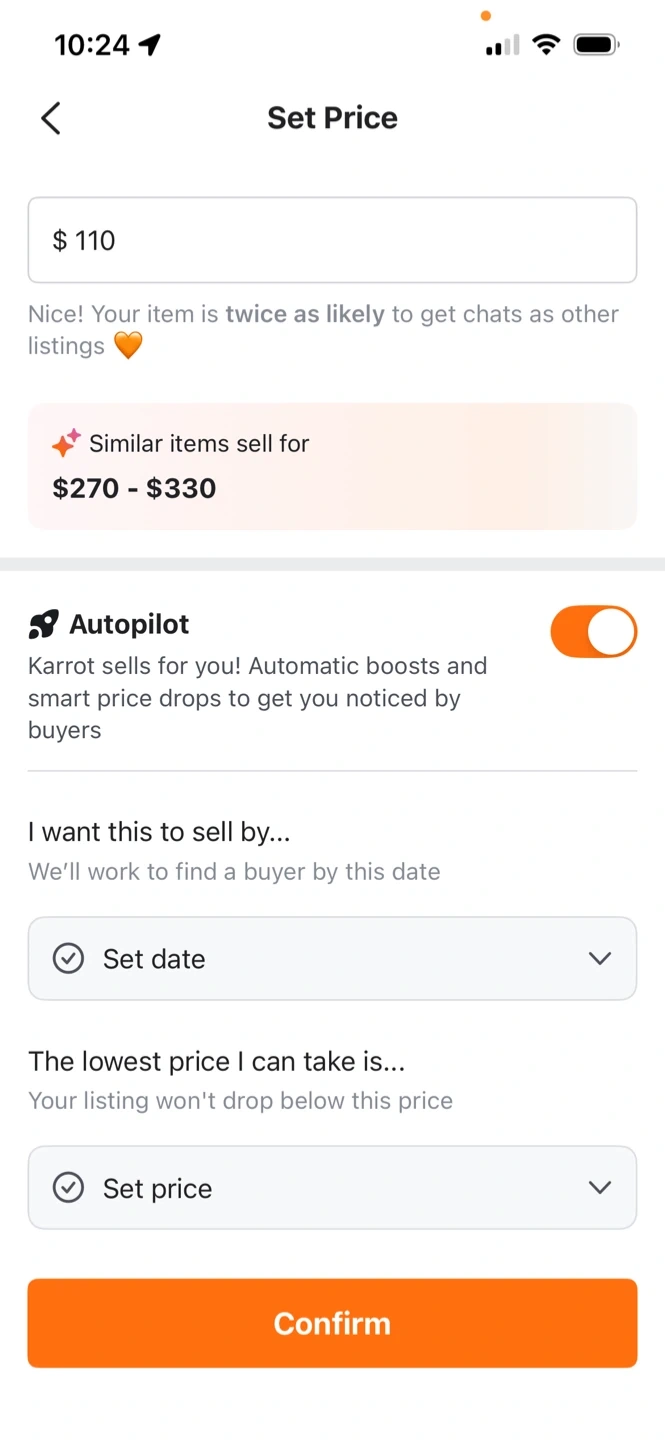Tap the orange heart emoji

[x=128, y=347]
